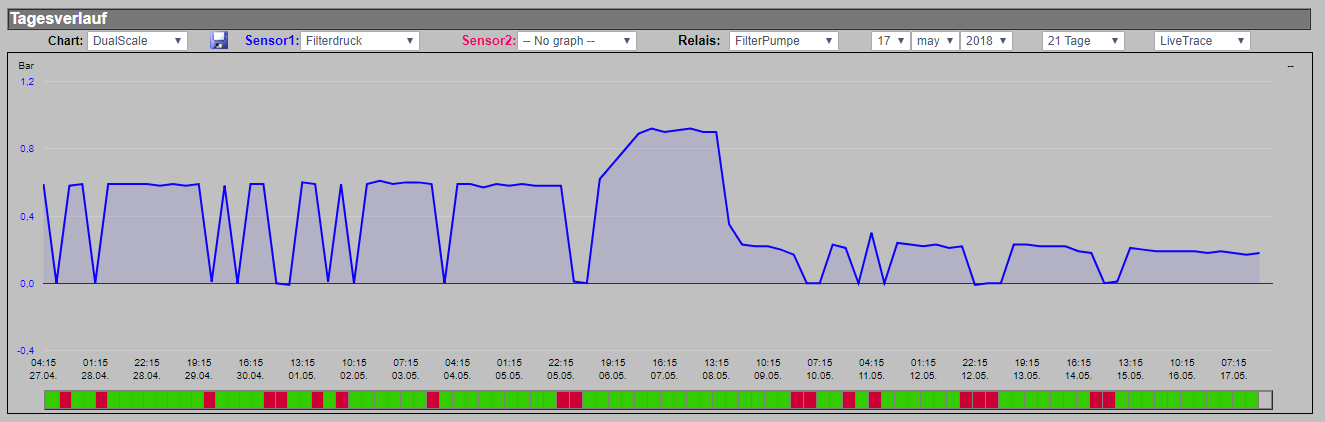Click the 16:15 14.05. time label
Viewport: 1325px width, 422px height.
tap(1079, 369)
